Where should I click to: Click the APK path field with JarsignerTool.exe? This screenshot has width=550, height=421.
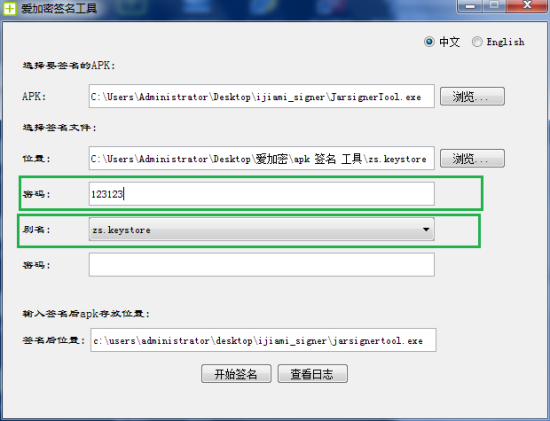point(262,96)
